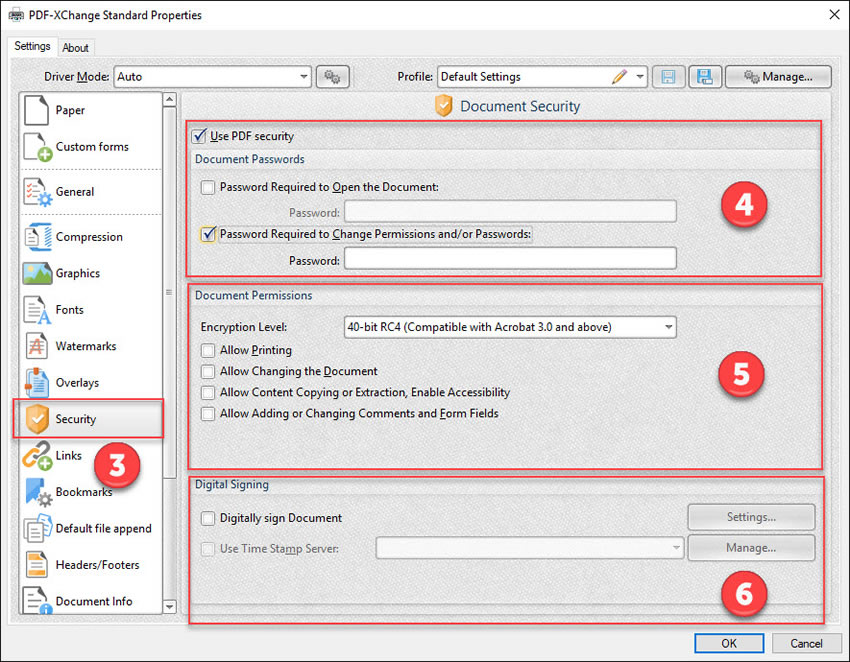Select Paper label in the category list
The image size is (850, 662).
point(70,110)
